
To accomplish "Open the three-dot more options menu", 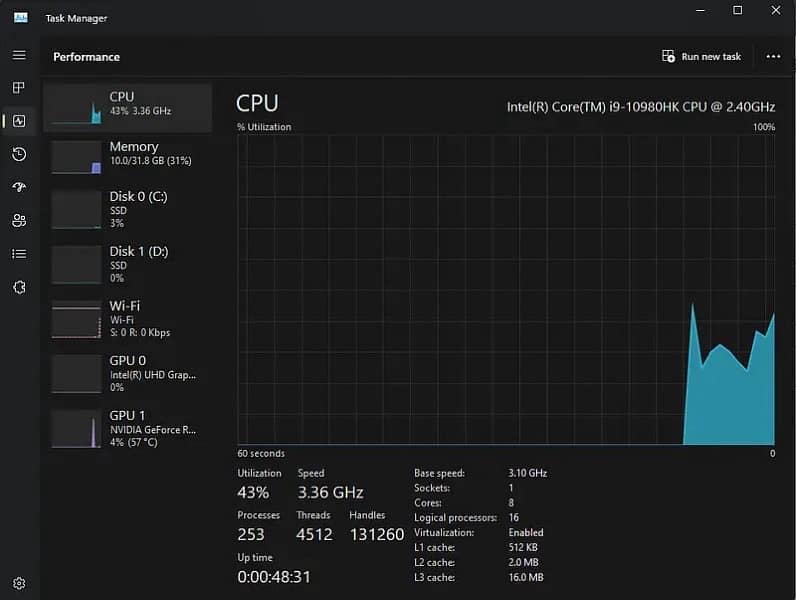I will pyautogui.click(x=773, y=57).
